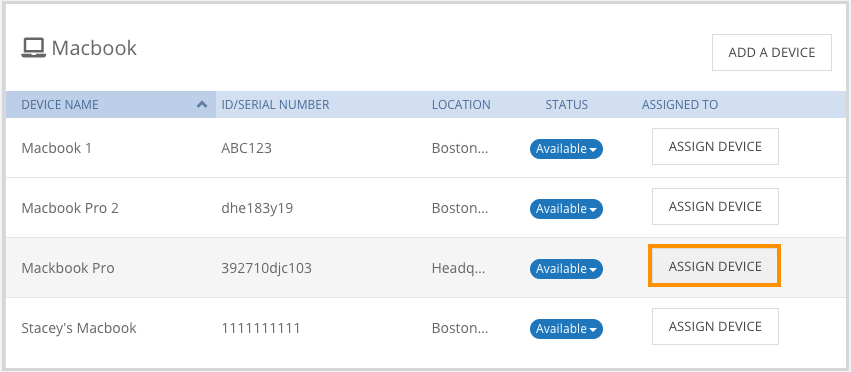Viewport: 851px width, 372px height.
Task: Add a device
Action: (x=772, y=53)
